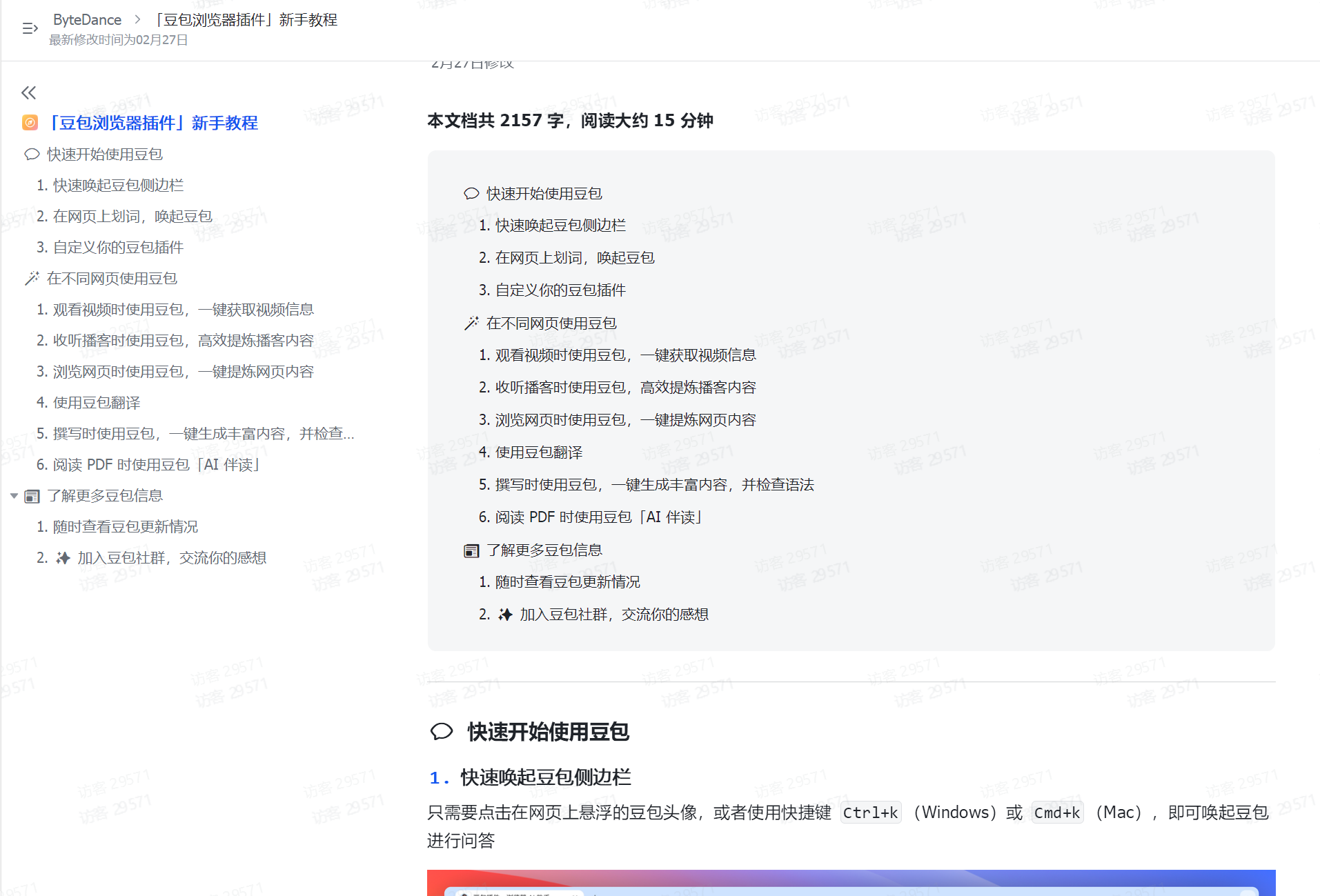Viewport: 1320px width, 896px height.
Task: Jump to 了解更多豆包信息 in contents box
Action: click(x=544, y=550)
